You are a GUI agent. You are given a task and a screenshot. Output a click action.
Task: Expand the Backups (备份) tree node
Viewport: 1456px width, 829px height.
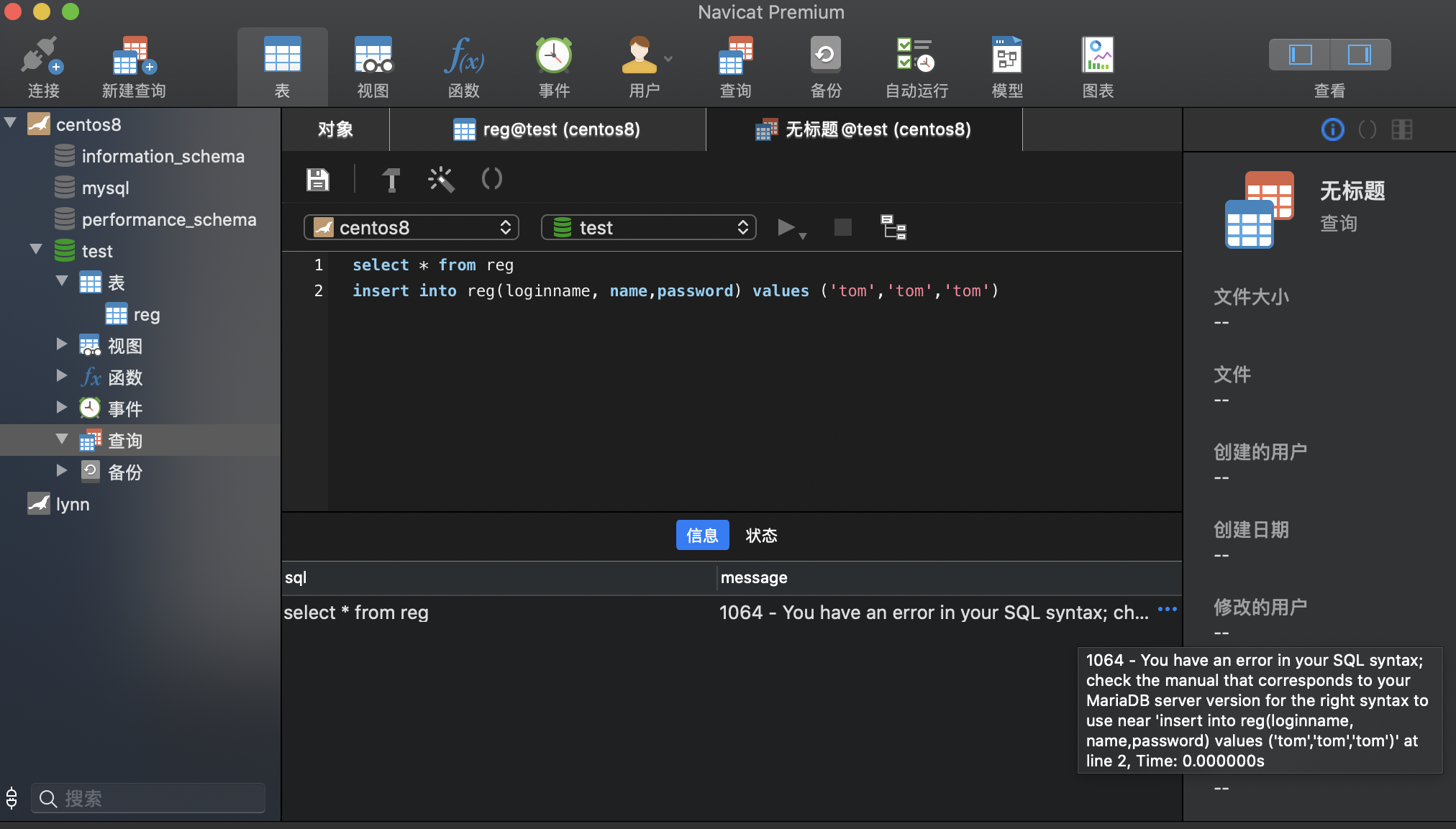click(x=63, y=471)
